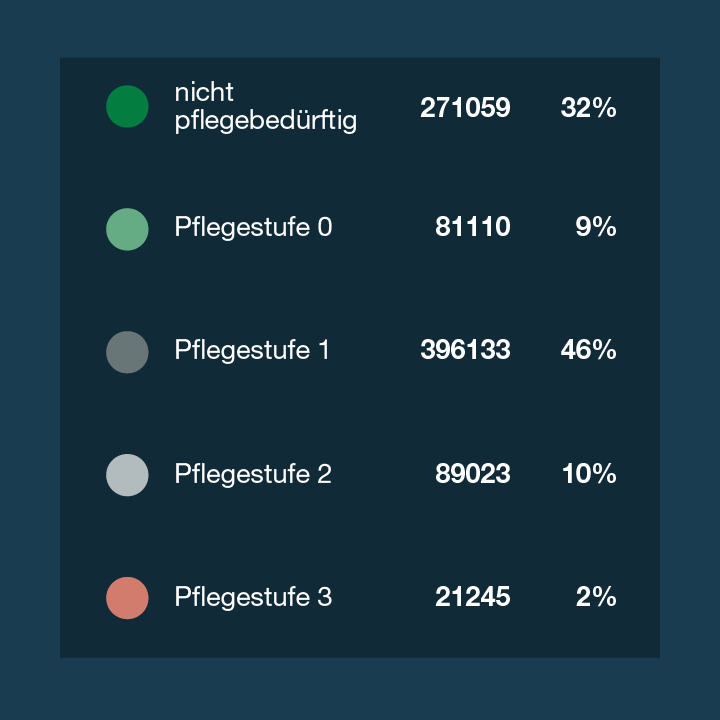Viewport: 720px width, 720px height.
Task: Select the 'Pflegestufe 3' label
Action: [x=253, y=596]
